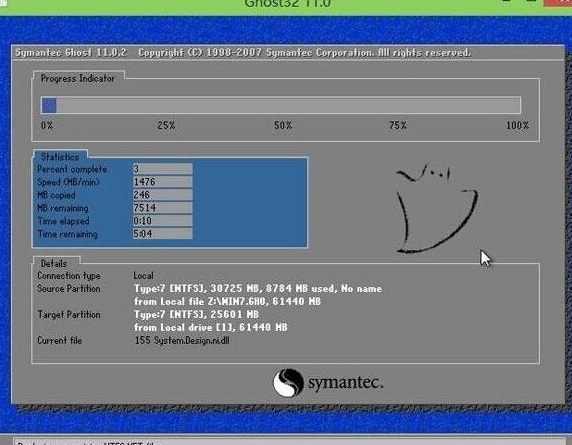Click the file name '155 System.Design.ni.dll'
The image size is (572, 445).
(x=182, y=340)
